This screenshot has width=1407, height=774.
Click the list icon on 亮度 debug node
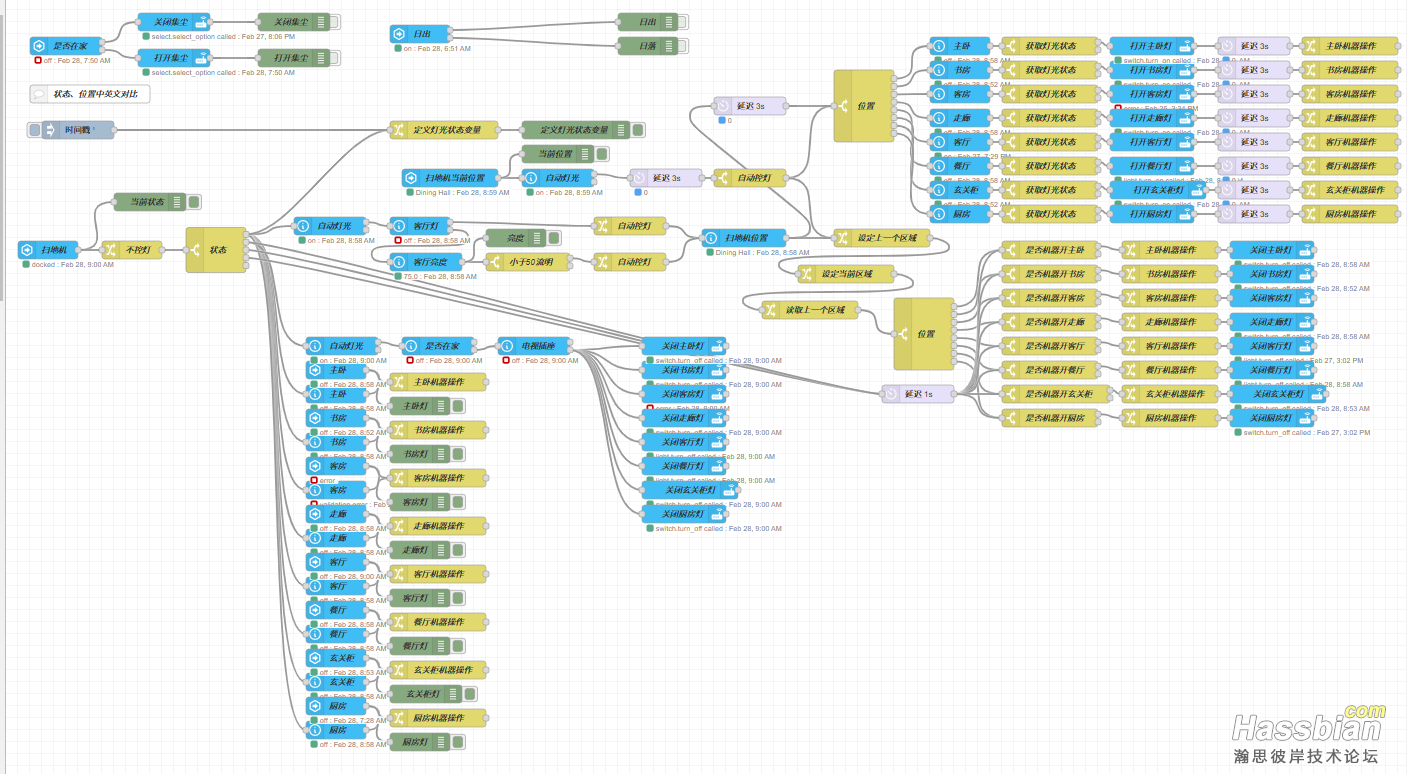click(537, 238)
